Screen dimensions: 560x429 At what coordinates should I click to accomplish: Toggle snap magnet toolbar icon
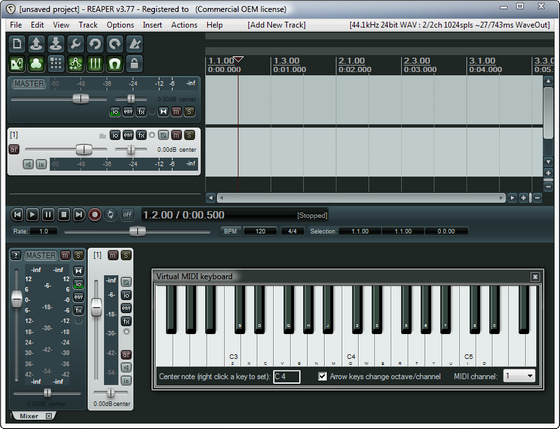[115, 64]
